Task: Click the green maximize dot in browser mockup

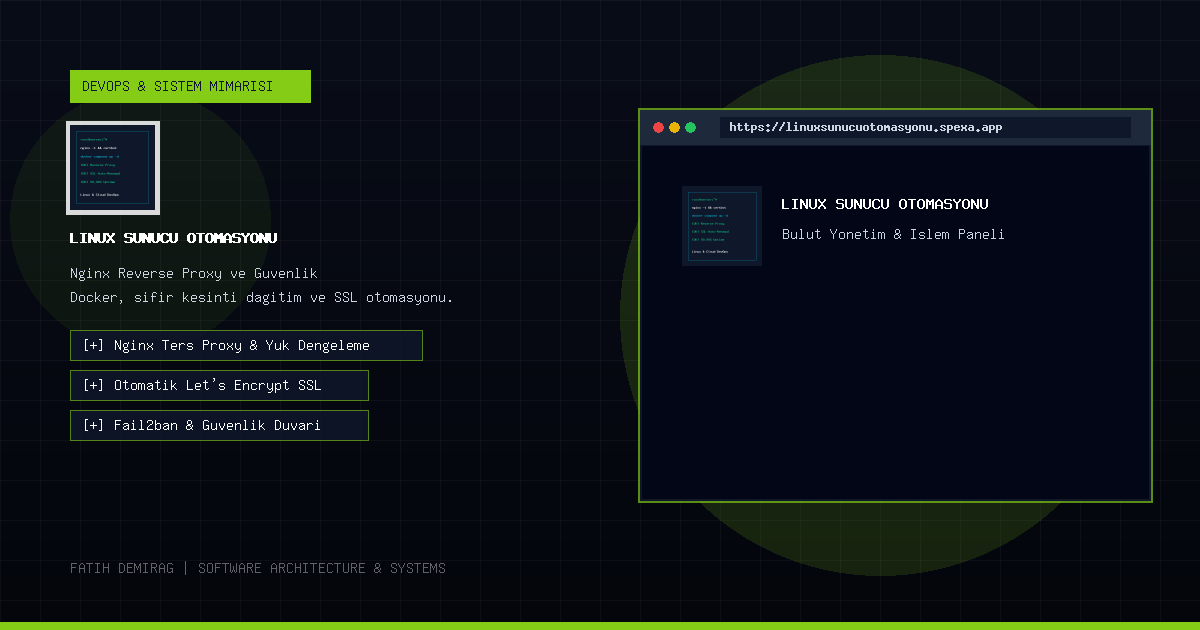Action: (x=690, y=128)
